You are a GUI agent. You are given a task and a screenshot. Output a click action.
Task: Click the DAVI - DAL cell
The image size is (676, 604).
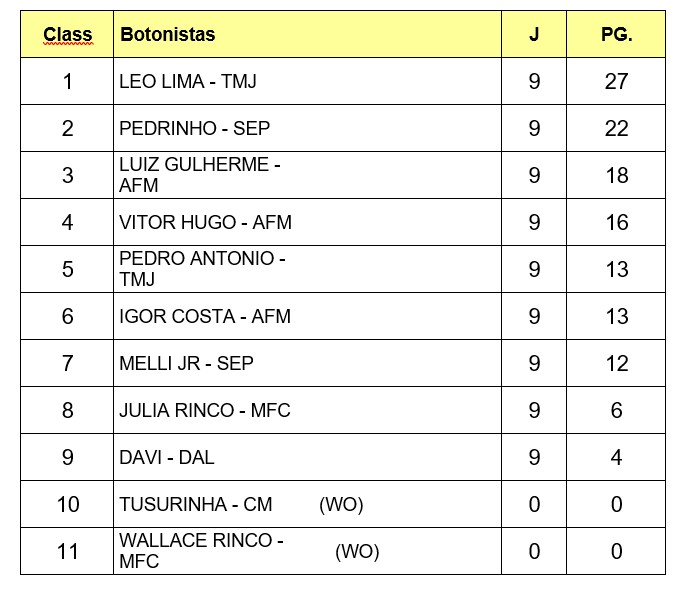tap(167, 457)
